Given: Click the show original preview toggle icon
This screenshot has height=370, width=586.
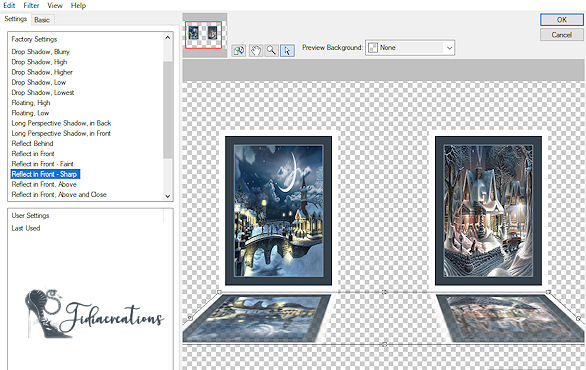Looking at the screenshot, I should [x=238, y=50].
